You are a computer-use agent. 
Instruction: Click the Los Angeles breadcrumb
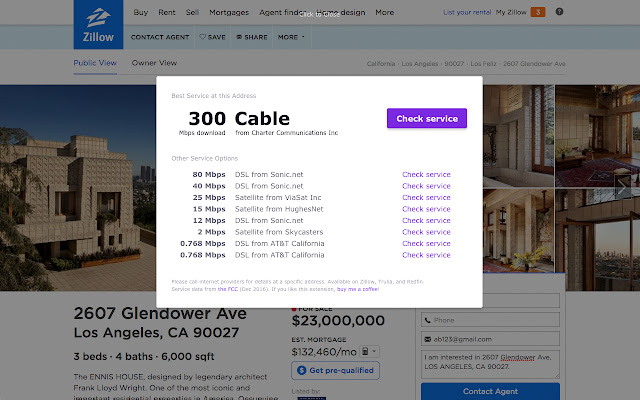[x=422, y=64]
